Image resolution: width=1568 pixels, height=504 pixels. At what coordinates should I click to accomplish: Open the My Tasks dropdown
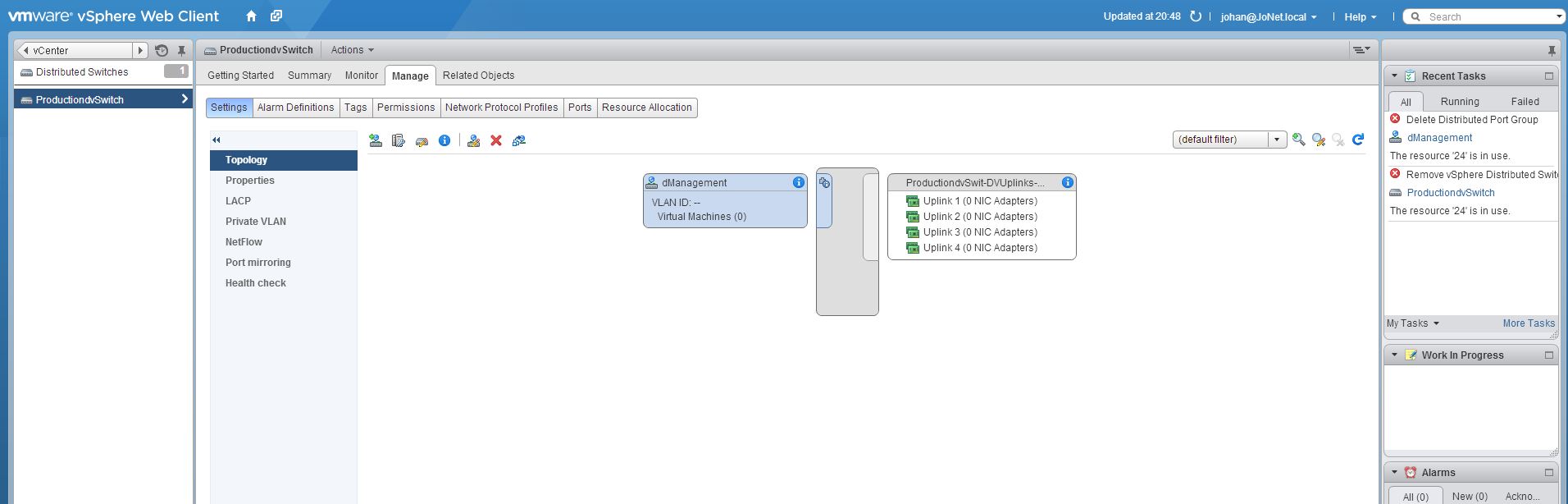coord(1412,323)
